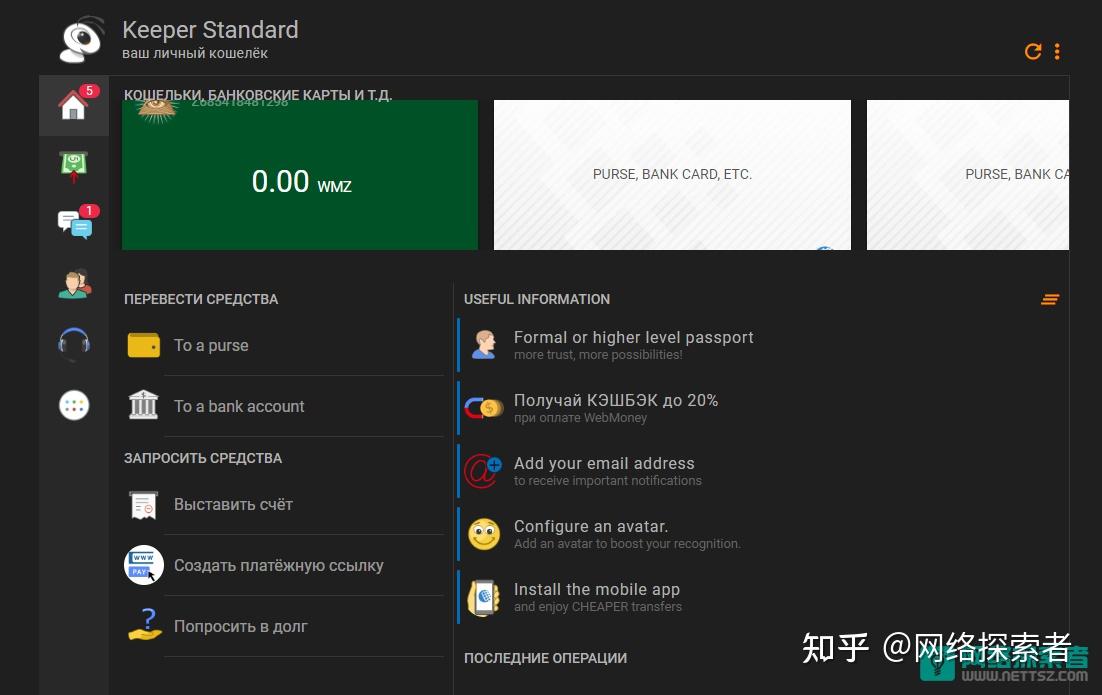
Task: Select the yellow purse icon beside To a purse
Action: click(143, 345)
